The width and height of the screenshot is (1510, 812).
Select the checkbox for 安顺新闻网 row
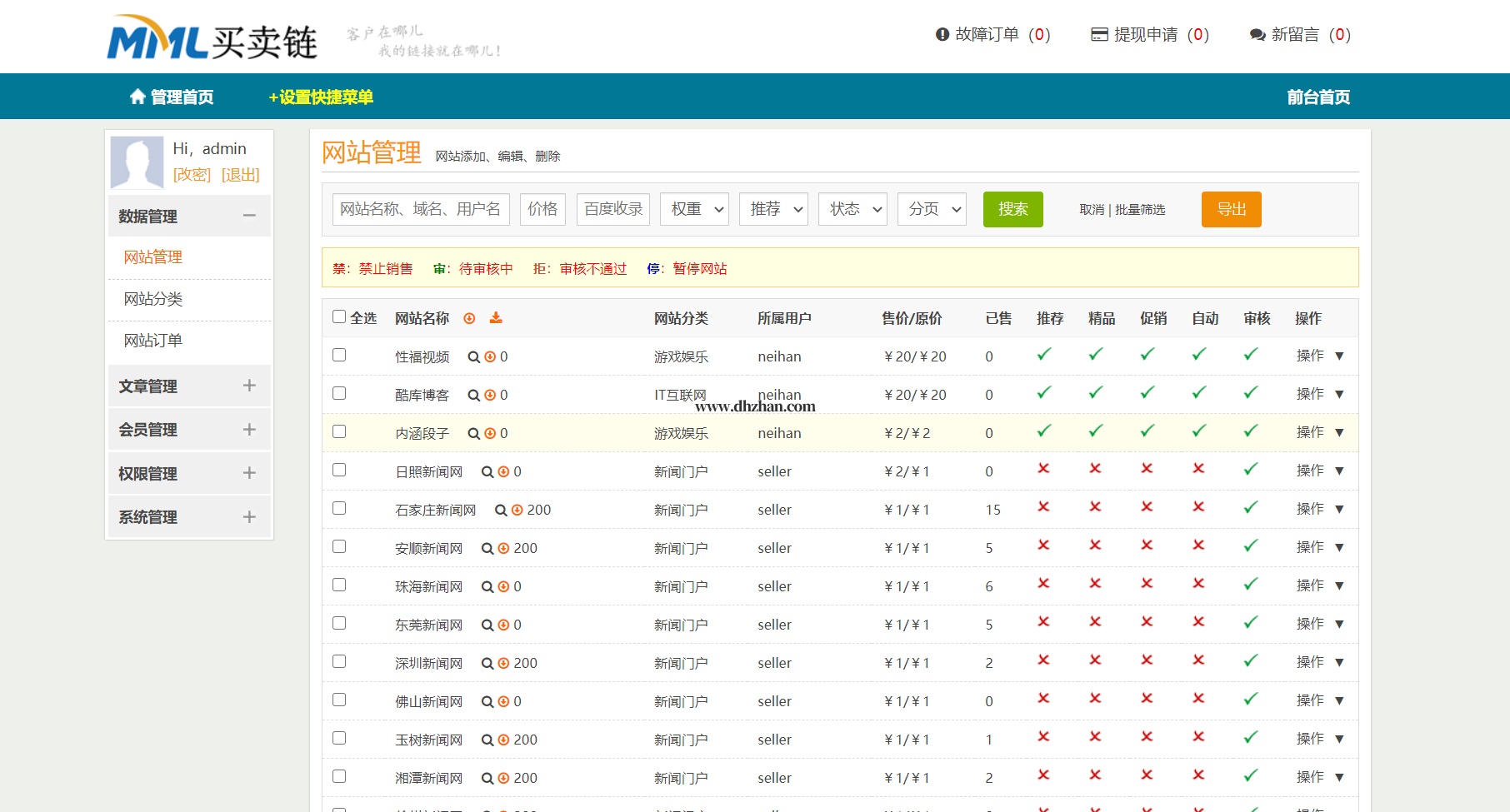(x=339, y=547)
